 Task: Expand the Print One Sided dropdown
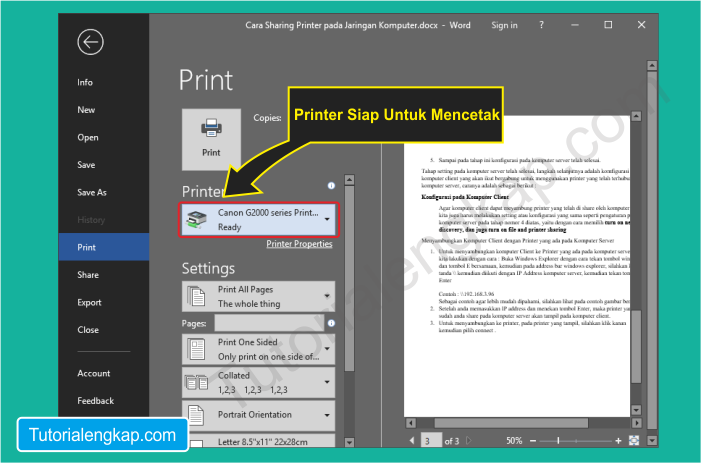[258, 349]
